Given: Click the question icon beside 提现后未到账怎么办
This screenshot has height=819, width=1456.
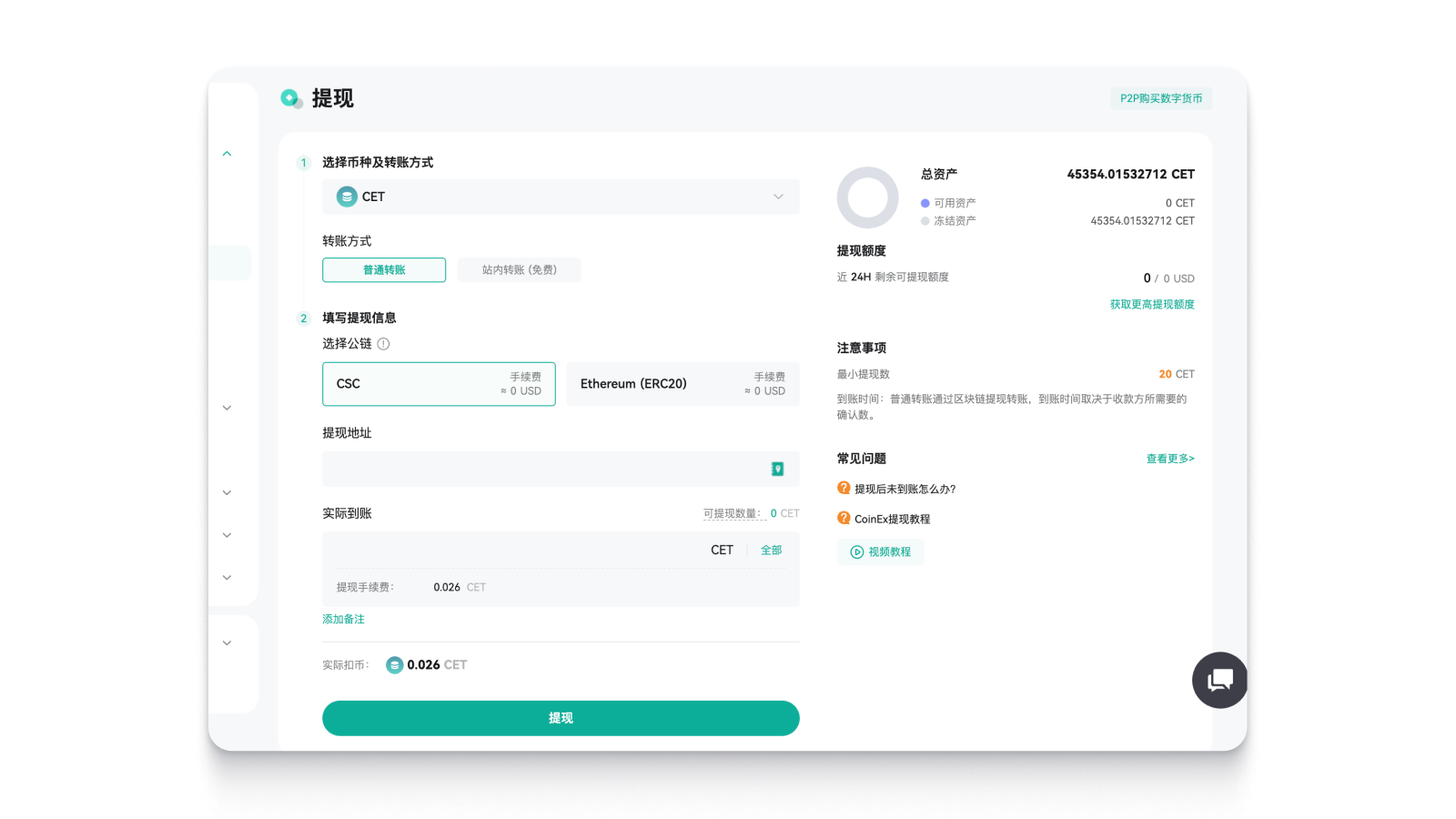Looking at the screenshot, I should pyautogui.click(x=844, y=489).
